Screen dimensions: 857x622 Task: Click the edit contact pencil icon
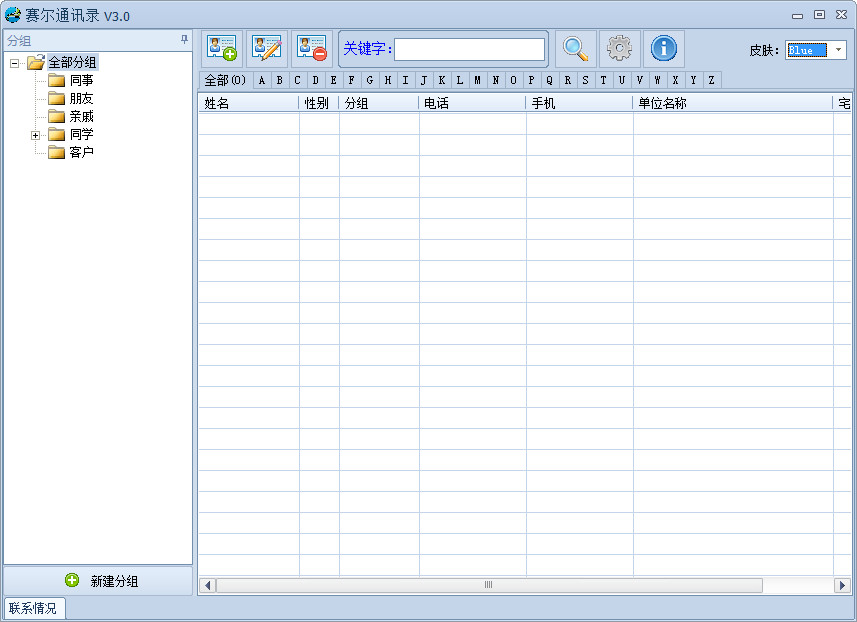coord(267,49)
